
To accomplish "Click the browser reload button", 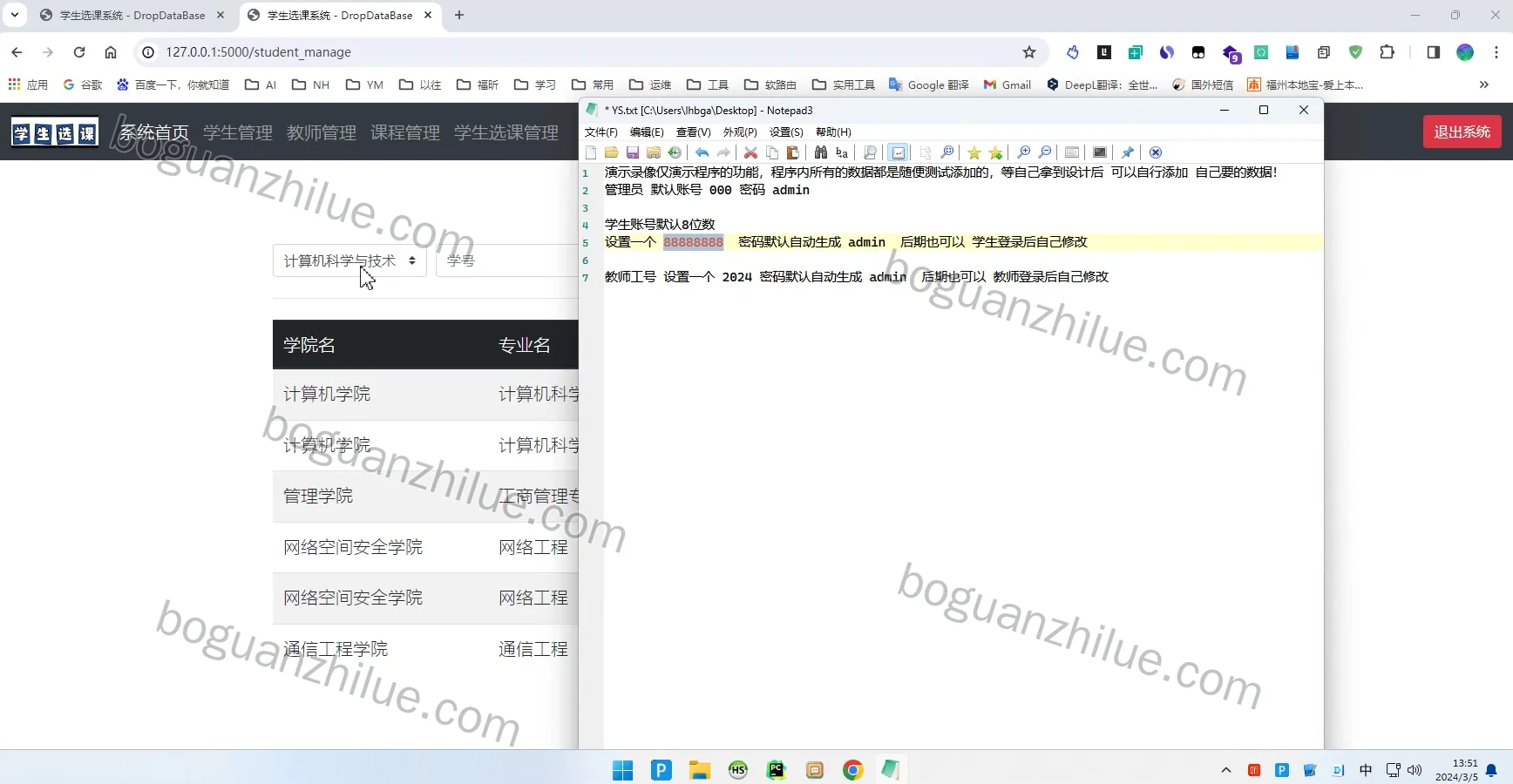I will pos(79,52).
